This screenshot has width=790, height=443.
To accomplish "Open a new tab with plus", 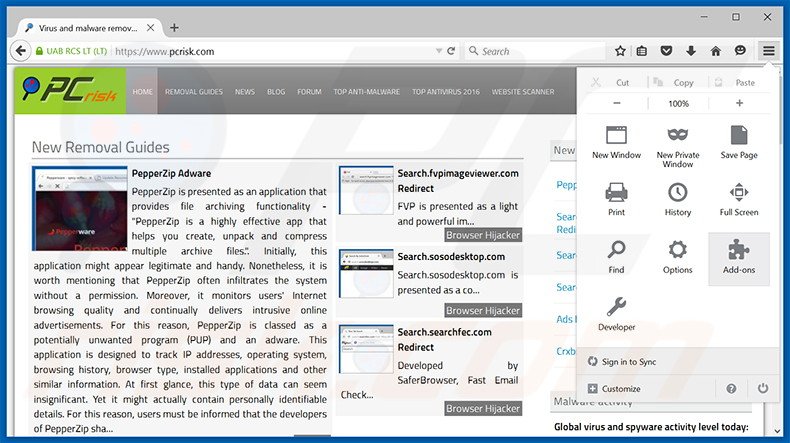I will [174, 28].
